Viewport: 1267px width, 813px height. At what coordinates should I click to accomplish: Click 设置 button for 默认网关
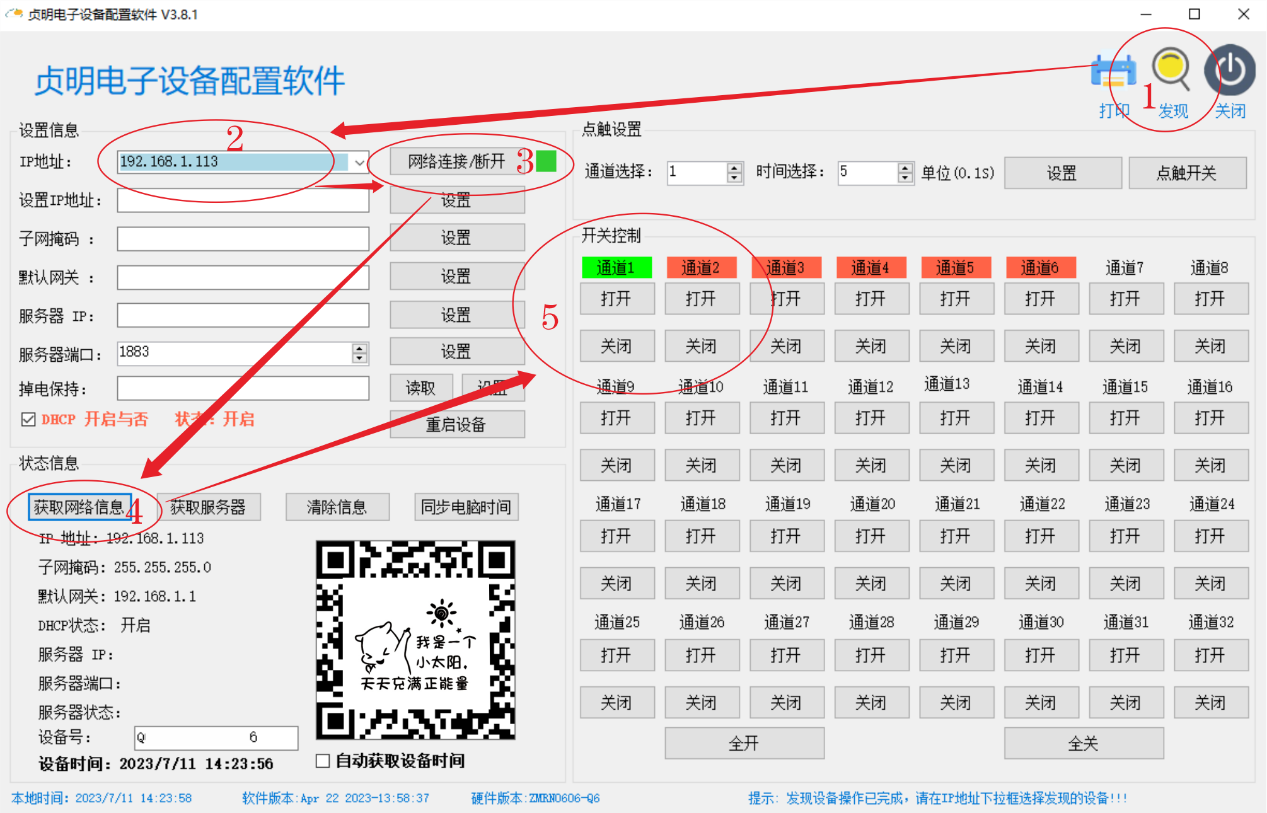pos(457,276)
